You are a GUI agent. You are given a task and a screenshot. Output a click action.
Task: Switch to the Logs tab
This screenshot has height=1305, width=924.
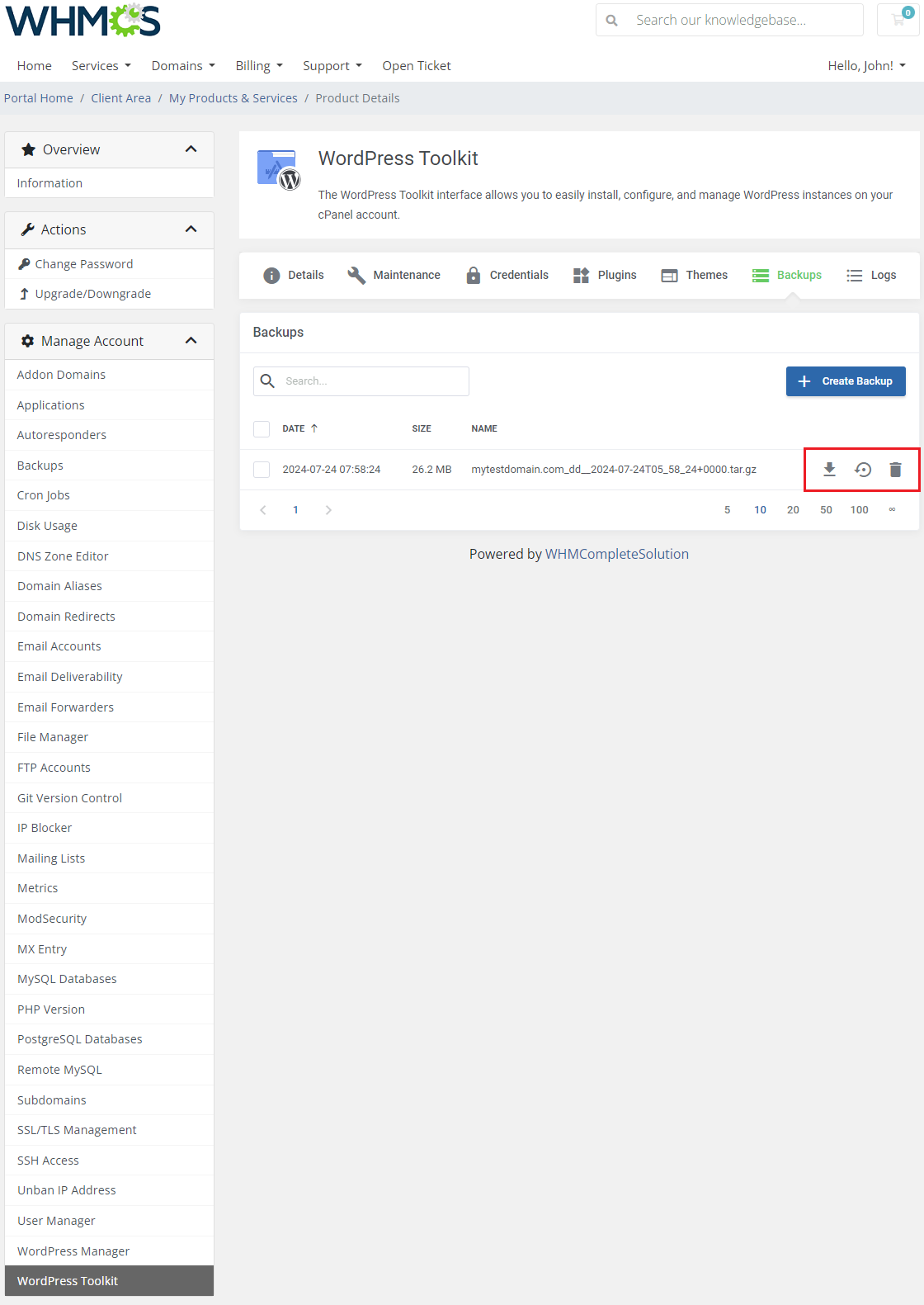(871, 276)
